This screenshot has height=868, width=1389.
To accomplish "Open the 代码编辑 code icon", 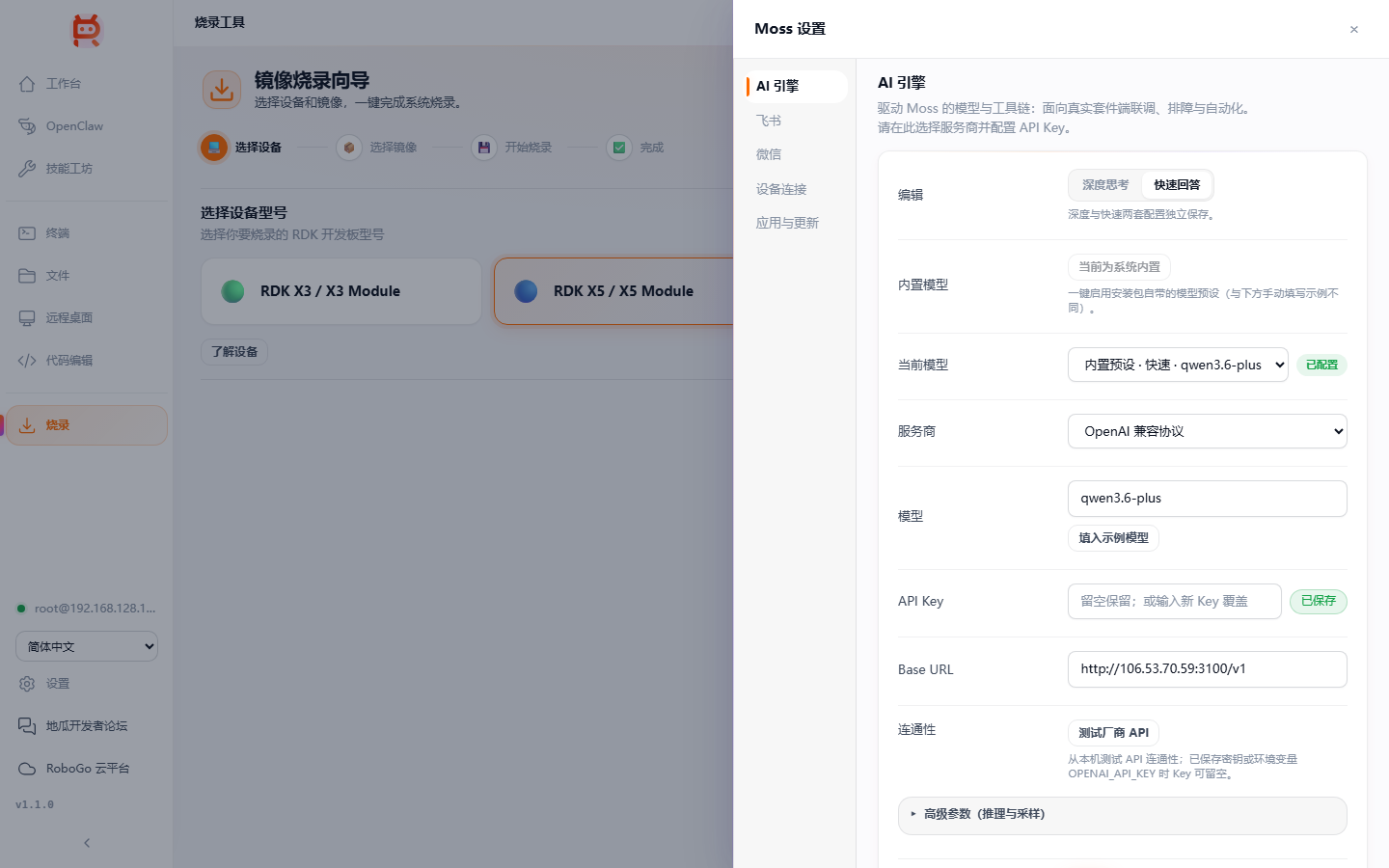I will [27, 361].
